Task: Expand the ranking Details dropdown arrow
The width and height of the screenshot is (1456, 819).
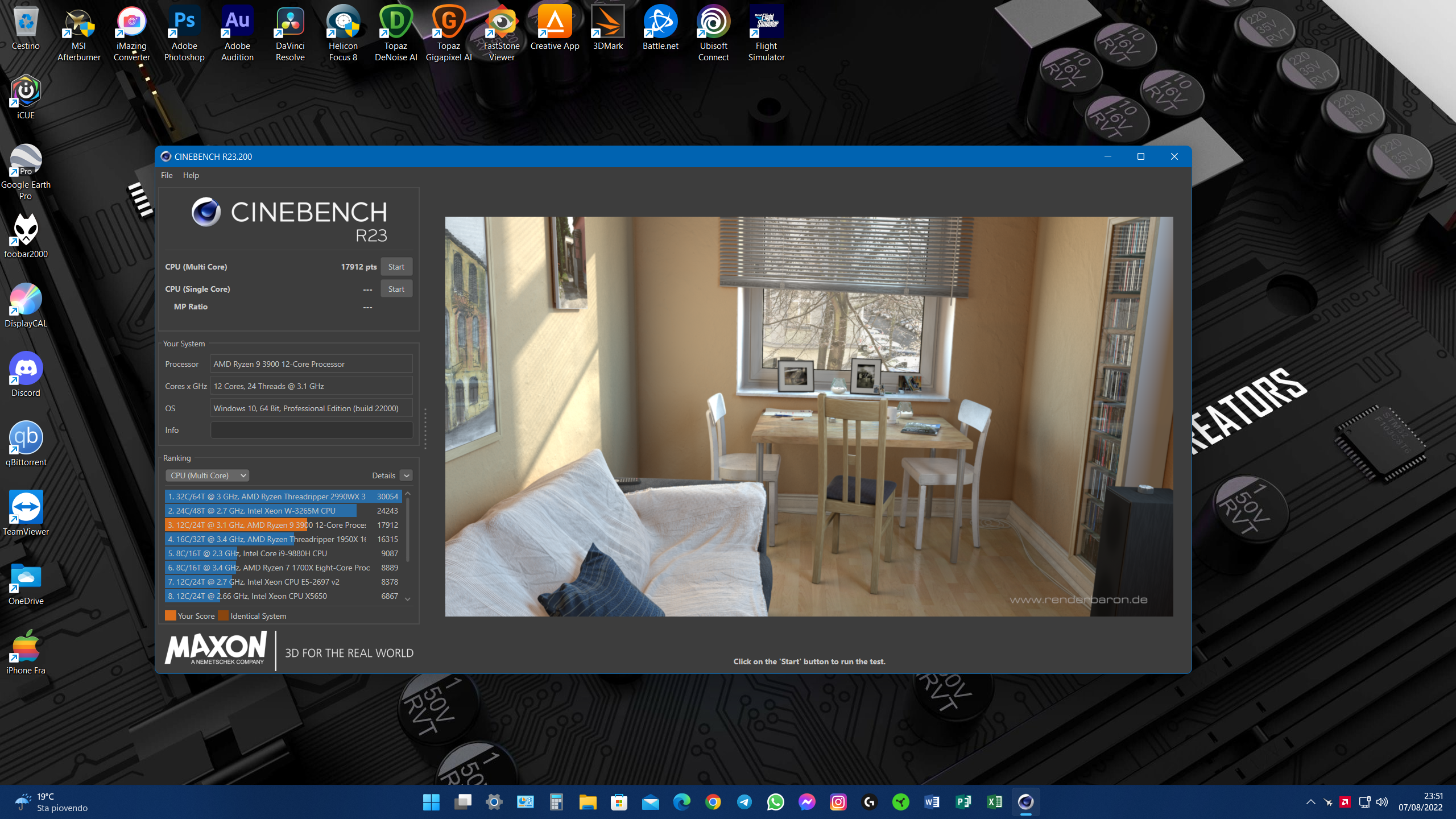Action: tap(406, 475)
